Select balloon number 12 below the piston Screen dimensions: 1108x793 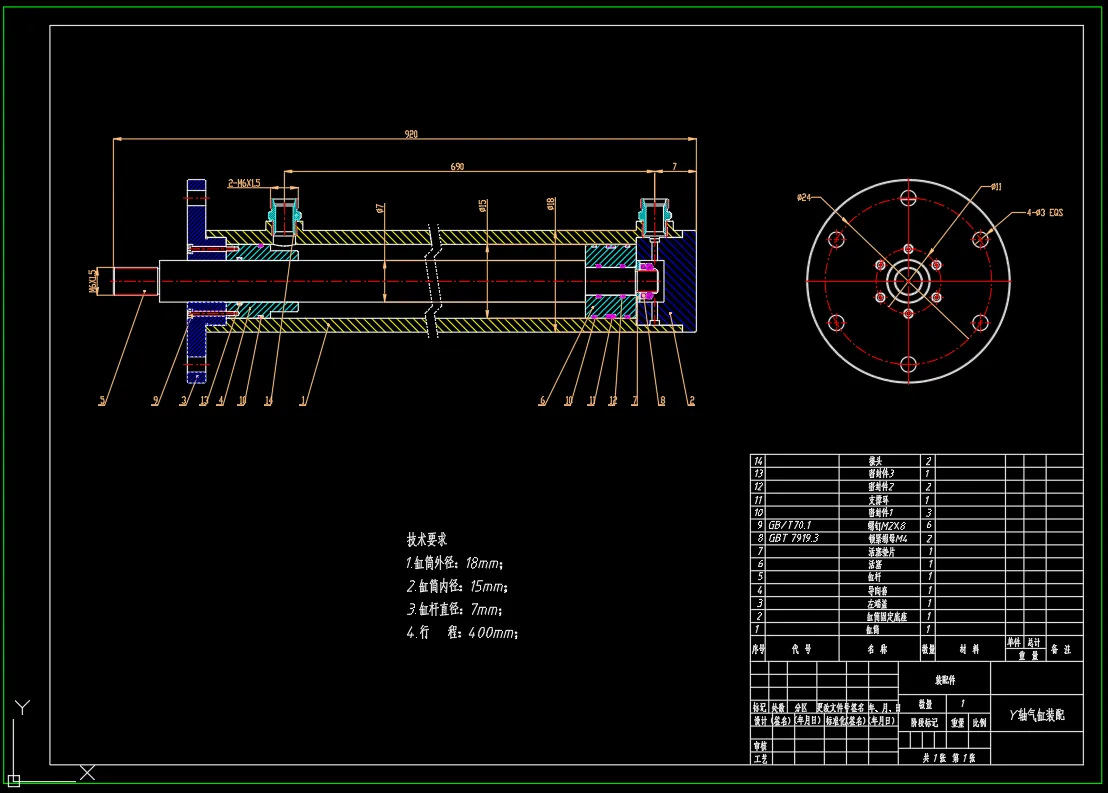(x=613, y=401)
